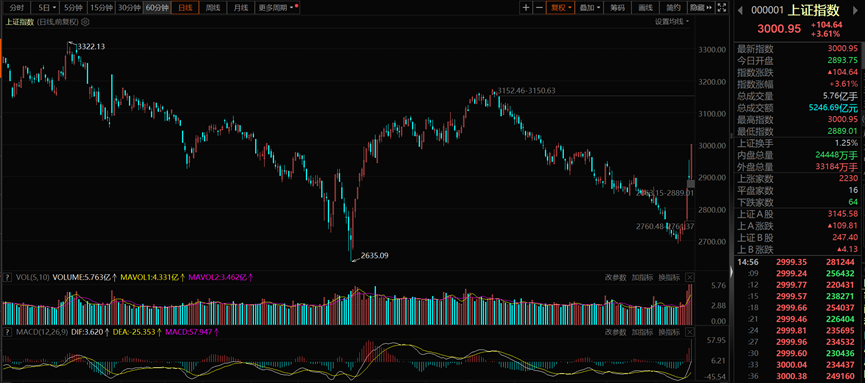Click 换指标 in the MACD panel
Image resolution: width=865 pixels, height=383 pixels.
pyautogui.click(x=669, y=332)
